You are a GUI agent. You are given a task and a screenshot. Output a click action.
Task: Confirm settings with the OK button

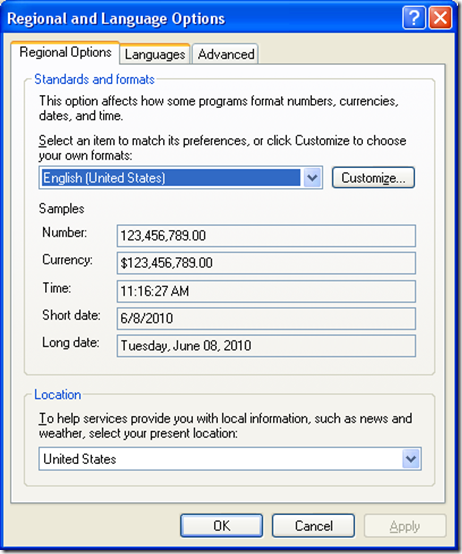tap(221, 526)
